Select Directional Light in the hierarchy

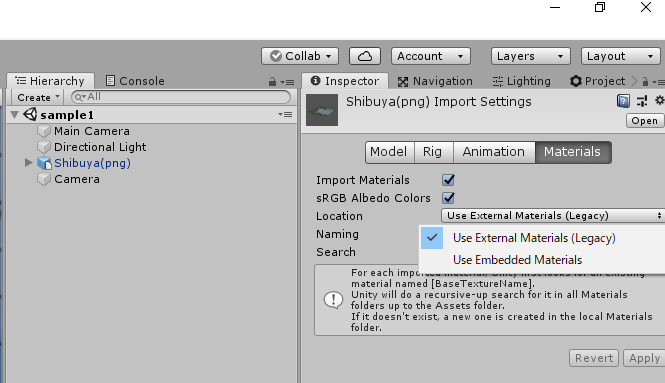100,147
